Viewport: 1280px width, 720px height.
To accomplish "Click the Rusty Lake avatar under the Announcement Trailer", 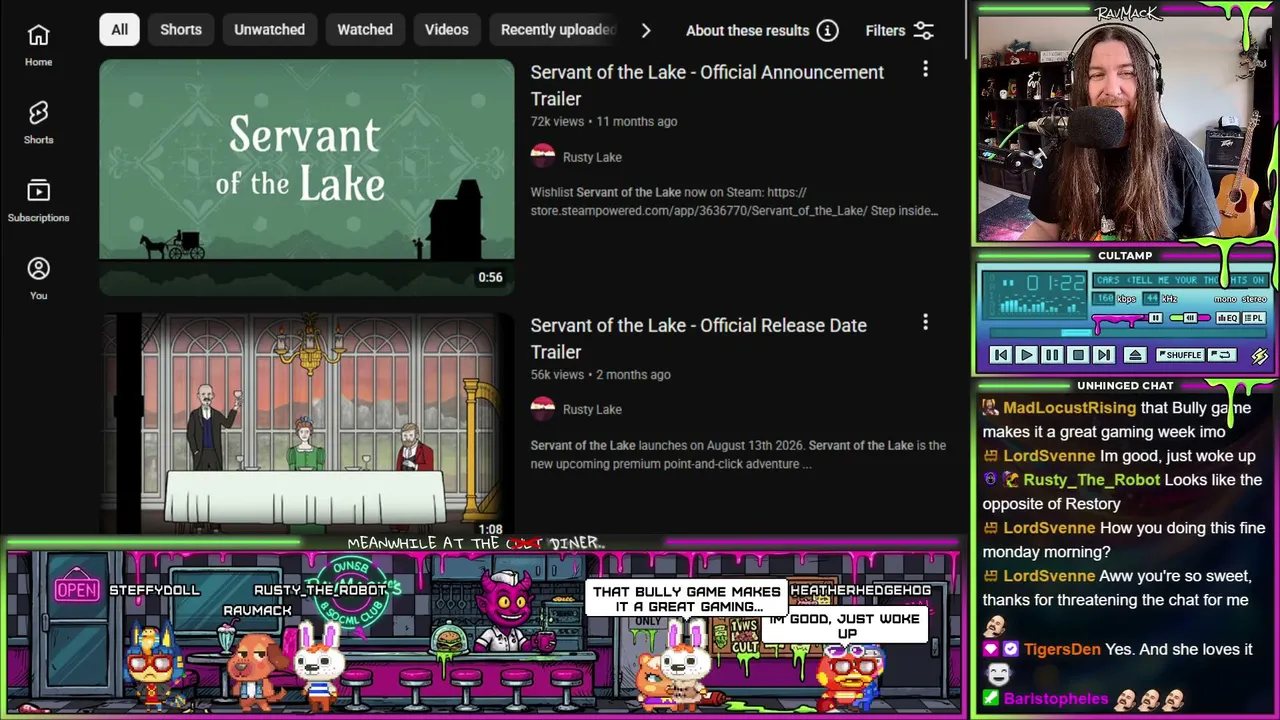I will pyautogui.click(x=543, y=156).
